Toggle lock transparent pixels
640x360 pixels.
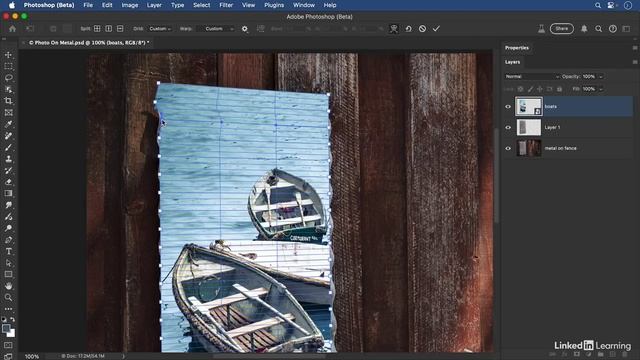point(520,89)
